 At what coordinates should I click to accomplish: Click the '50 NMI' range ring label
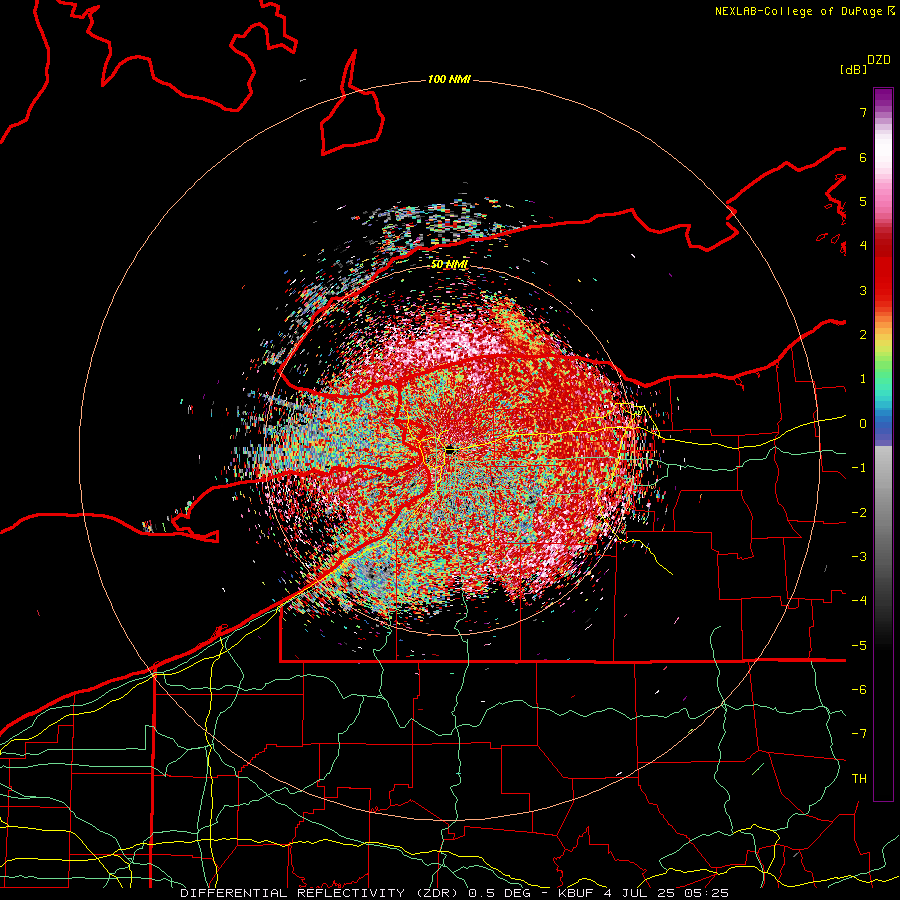tap(449, 265)
